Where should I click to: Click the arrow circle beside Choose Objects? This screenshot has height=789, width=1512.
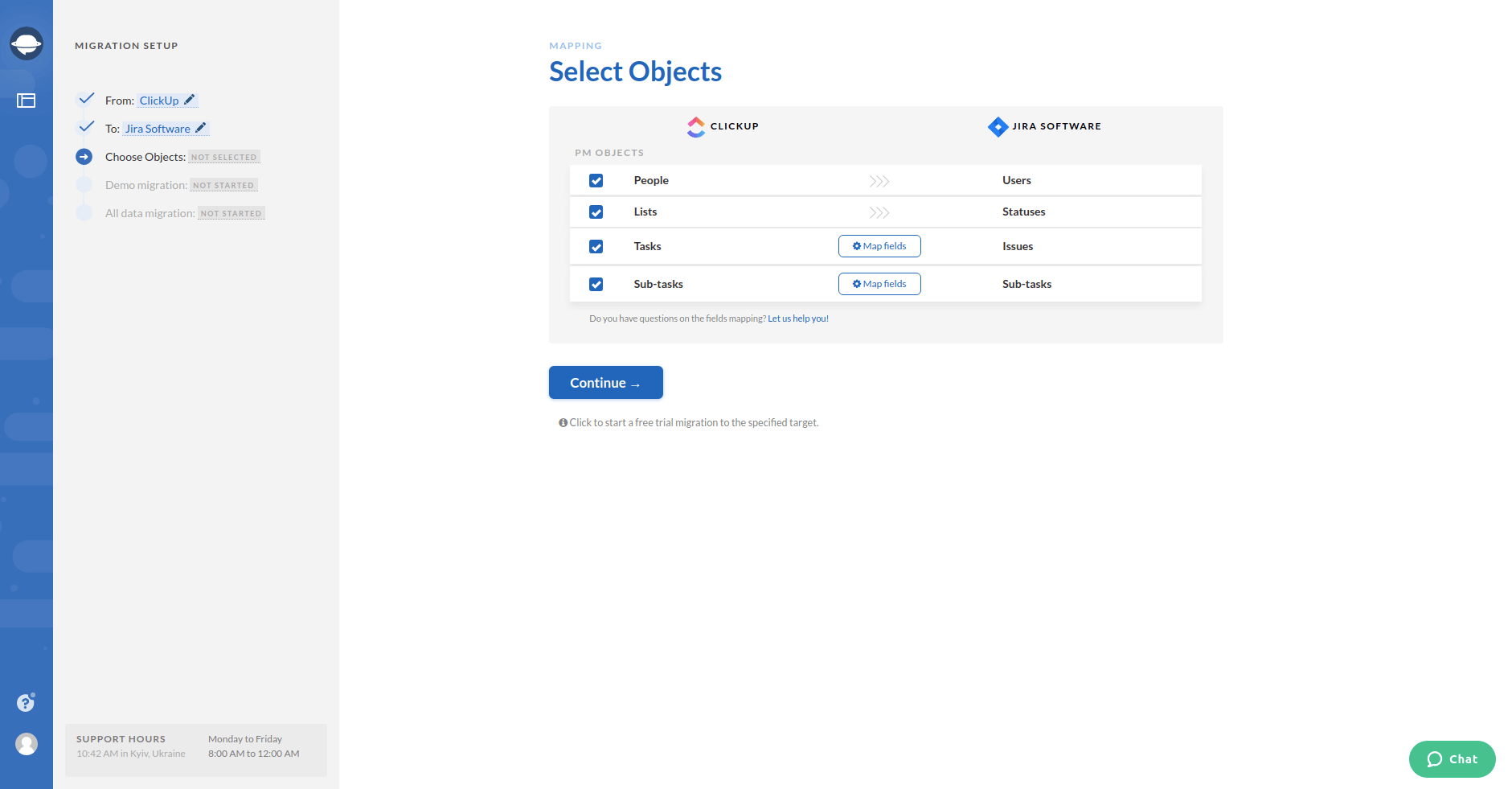[84, 156]
